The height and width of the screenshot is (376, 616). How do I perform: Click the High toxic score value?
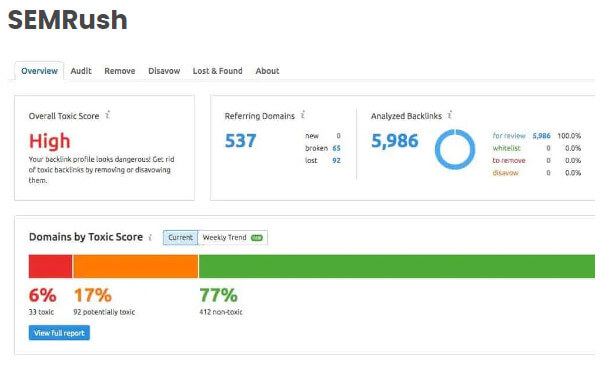pyautogui.click(x=50, y=141)
